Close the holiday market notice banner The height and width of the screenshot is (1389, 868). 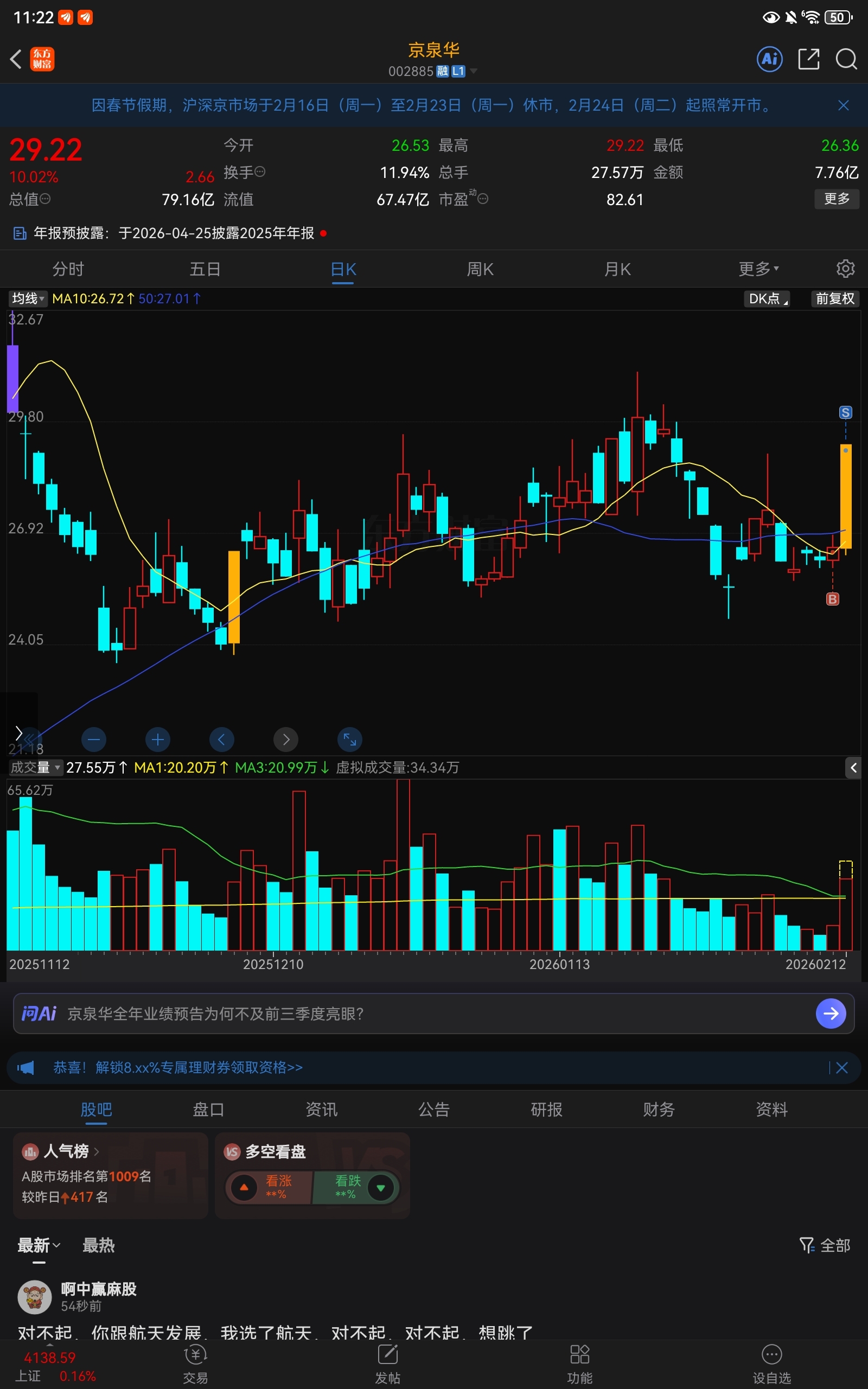tap(843, 105)
